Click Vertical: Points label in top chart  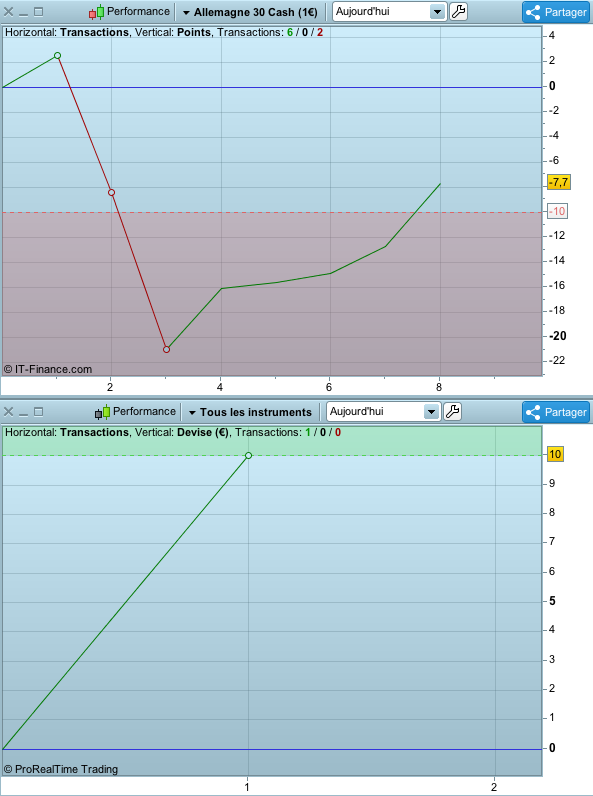pos(173,32)
